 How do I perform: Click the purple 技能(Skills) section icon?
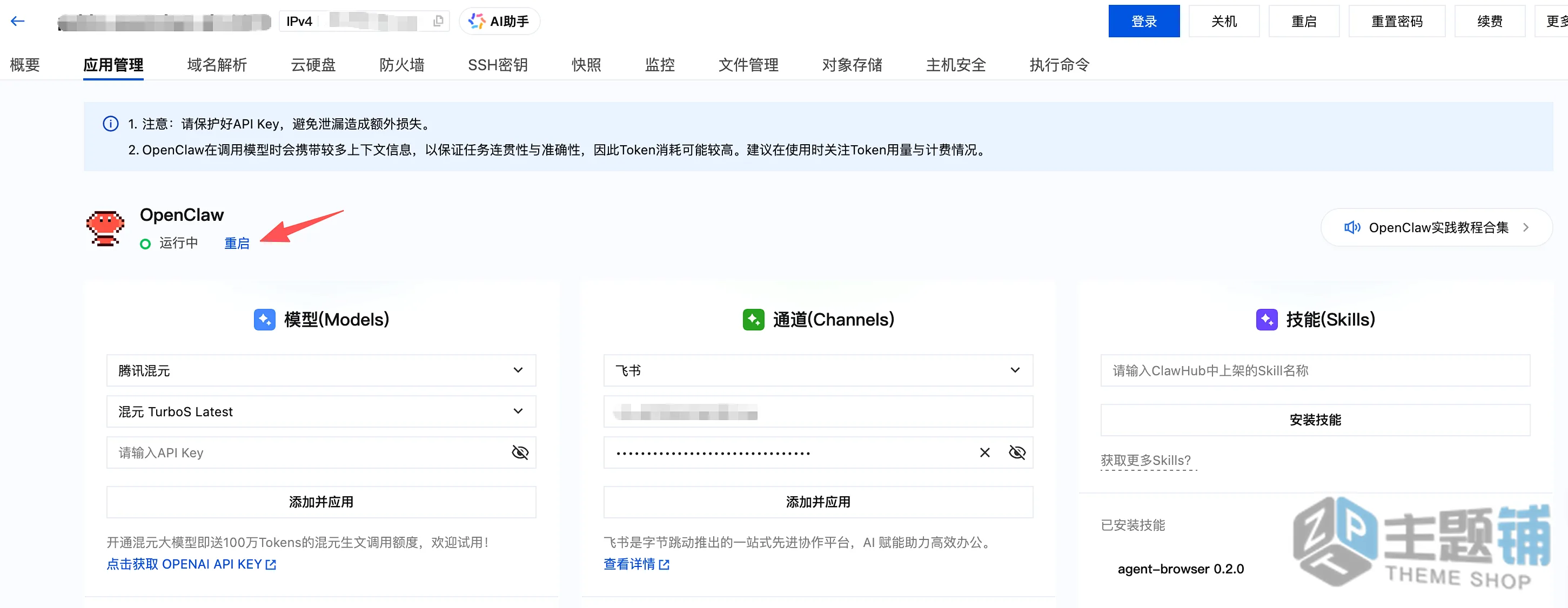(x=1266, y=320)
